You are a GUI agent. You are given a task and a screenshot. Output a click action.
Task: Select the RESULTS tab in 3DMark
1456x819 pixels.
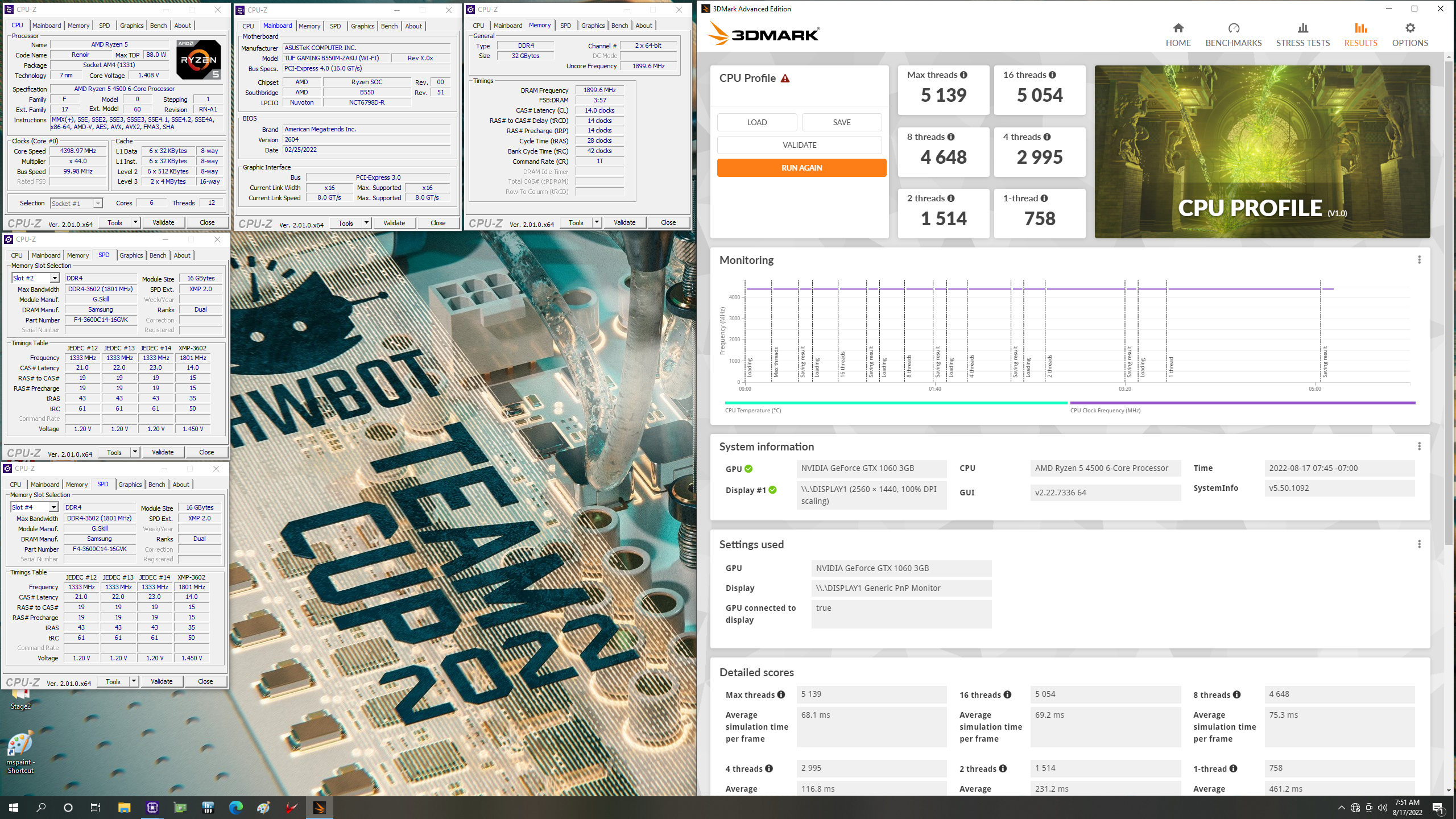tap(1360, 35)
